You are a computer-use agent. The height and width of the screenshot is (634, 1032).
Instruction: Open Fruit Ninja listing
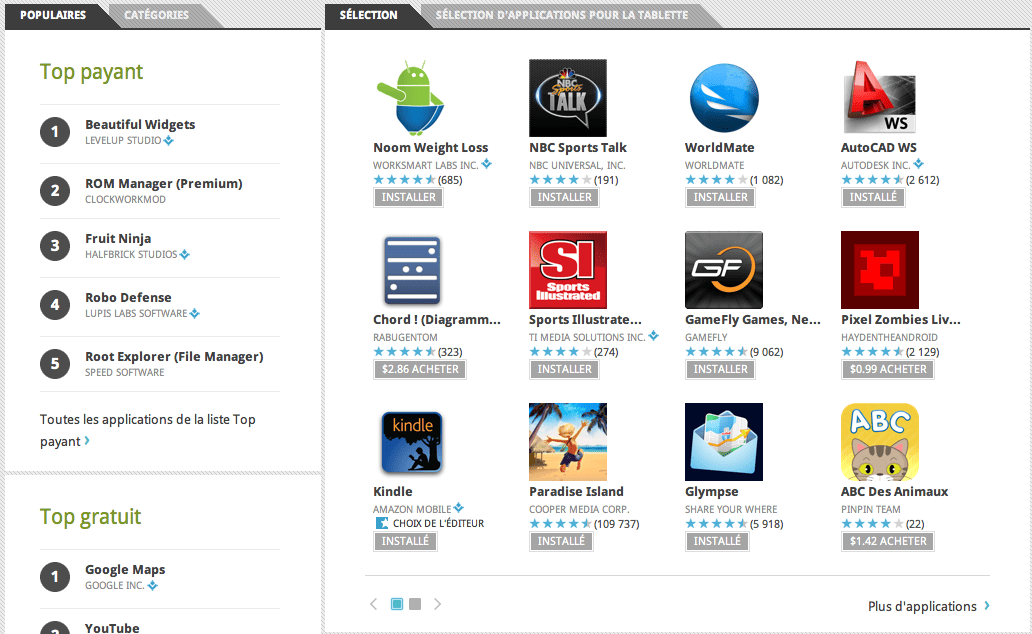point(118,238)
